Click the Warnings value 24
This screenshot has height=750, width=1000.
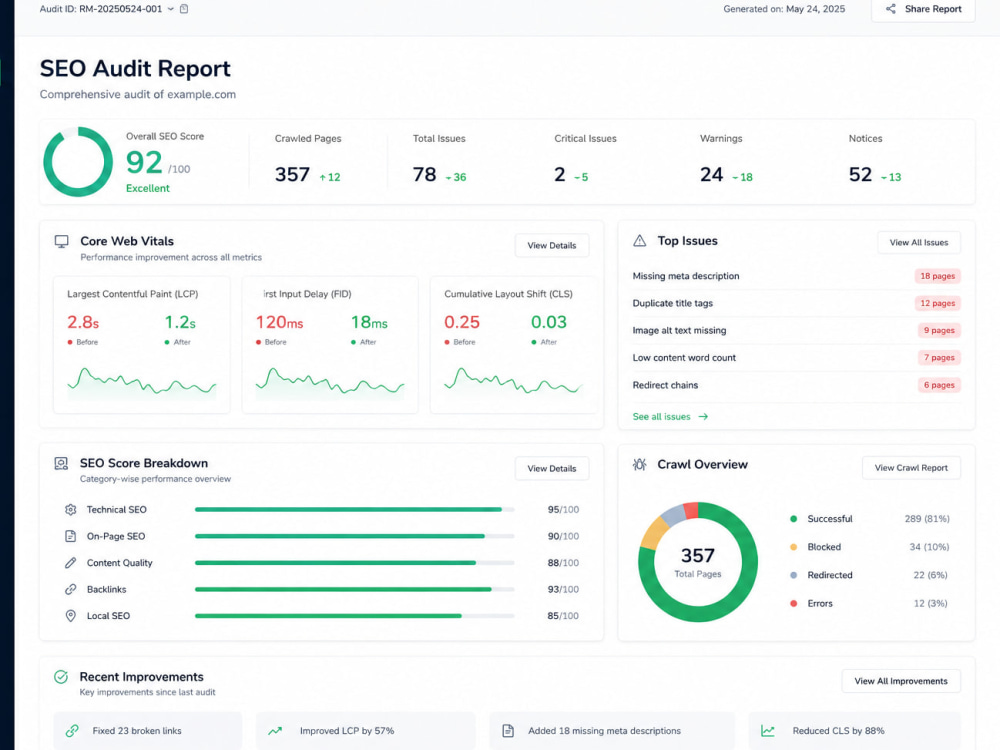pos(711,174)
